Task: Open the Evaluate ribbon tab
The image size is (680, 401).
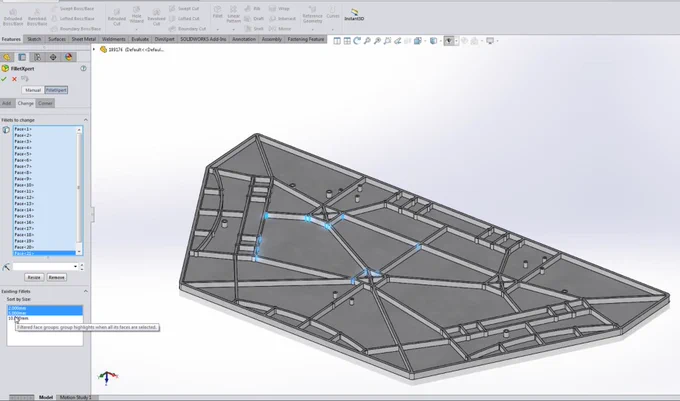Action: coord(140,39)
